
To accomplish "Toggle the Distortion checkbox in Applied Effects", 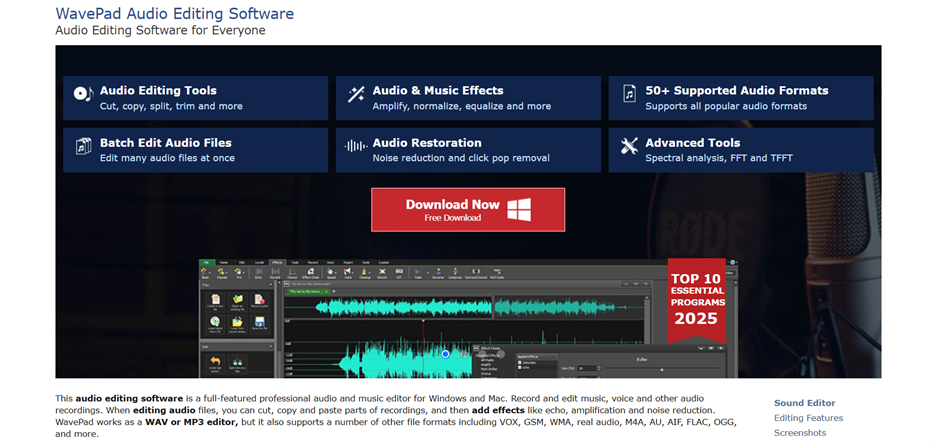I will click(519, 363).
